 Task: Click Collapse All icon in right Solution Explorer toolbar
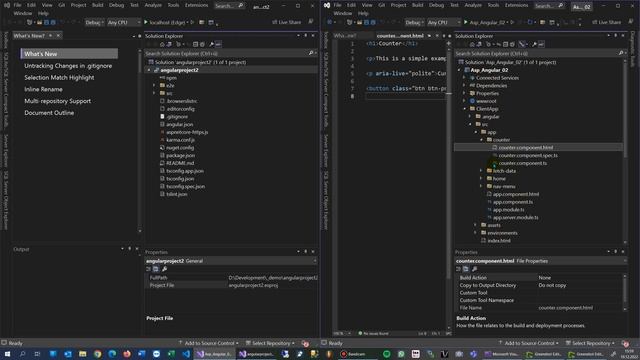505,44
